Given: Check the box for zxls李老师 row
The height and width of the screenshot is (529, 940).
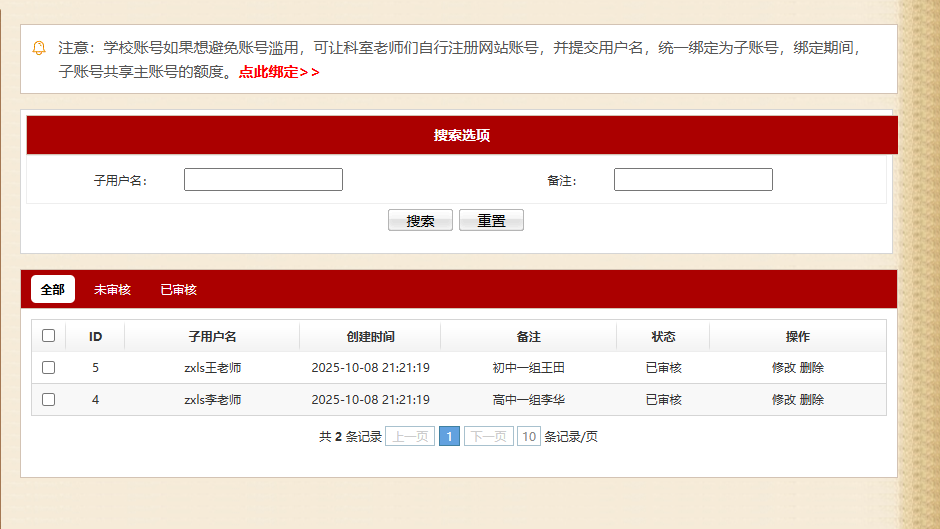Looking at the screenshot, I should pos(48,400).
